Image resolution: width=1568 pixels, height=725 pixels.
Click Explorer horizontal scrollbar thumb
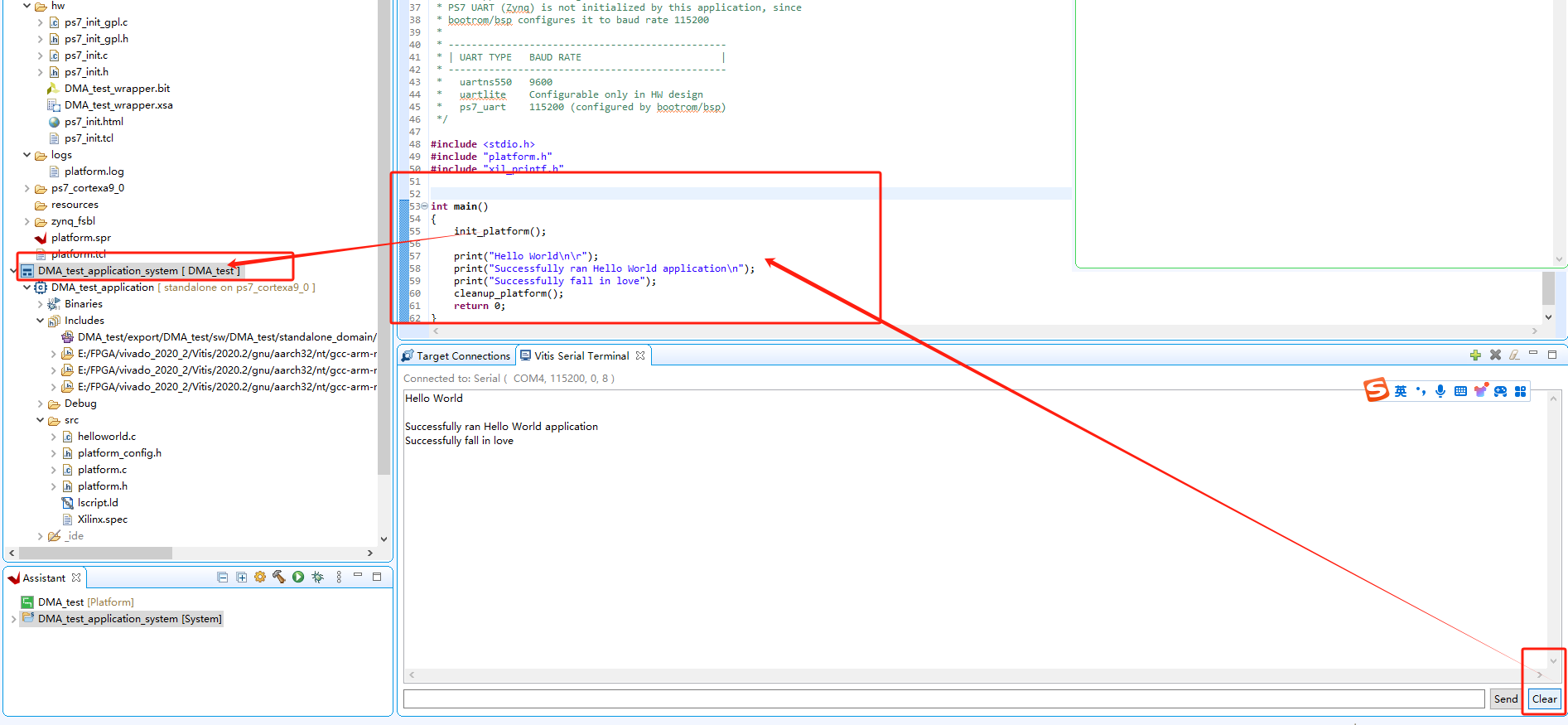[x=95, y=553]
